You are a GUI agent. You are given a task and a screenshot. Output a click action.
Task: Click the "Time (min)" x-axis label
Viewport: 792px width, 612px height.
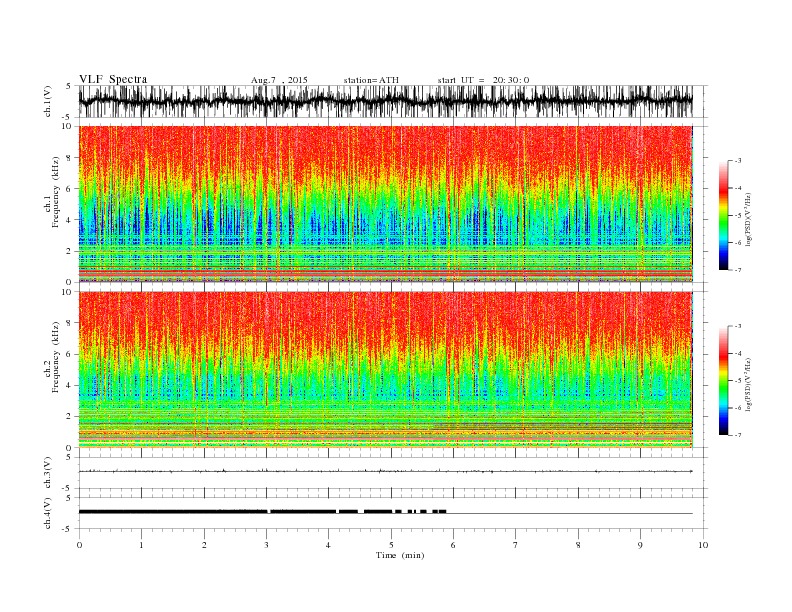pyautogui.click(x=400, y=555)
